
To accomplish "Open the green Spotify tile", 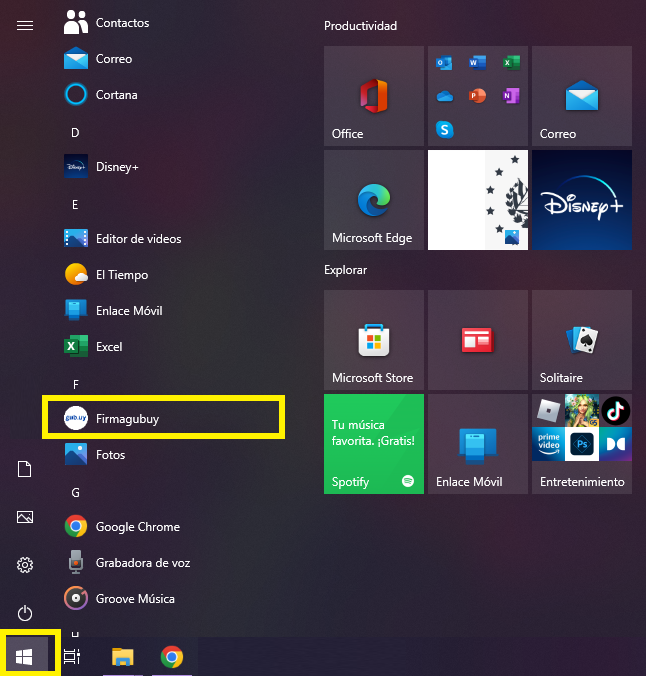I will [374, 444].
